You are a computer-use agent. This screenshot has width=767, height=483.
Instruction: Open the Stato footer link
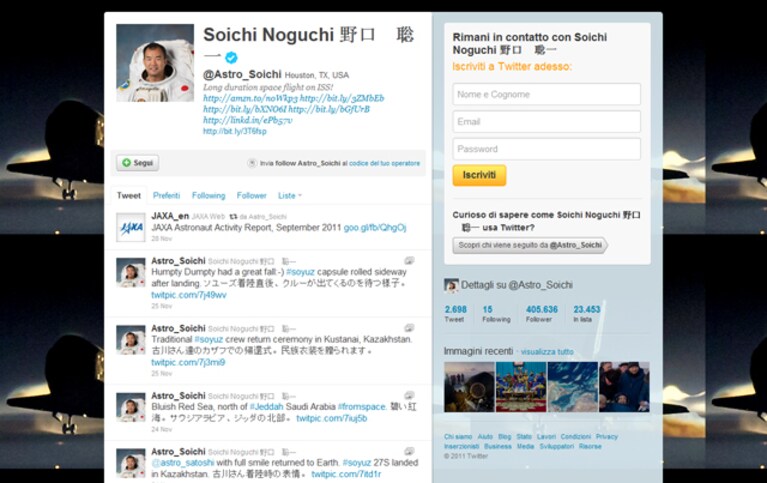point(524,437)
